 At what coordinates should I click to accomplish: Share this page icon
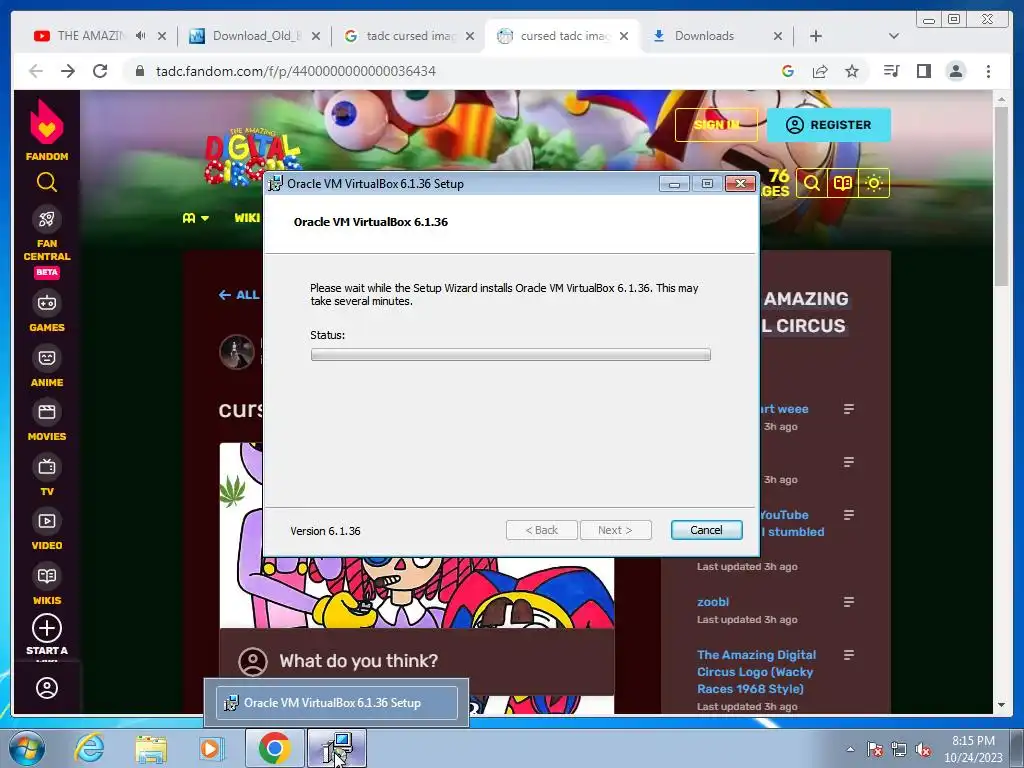click(x=820, y=71)
